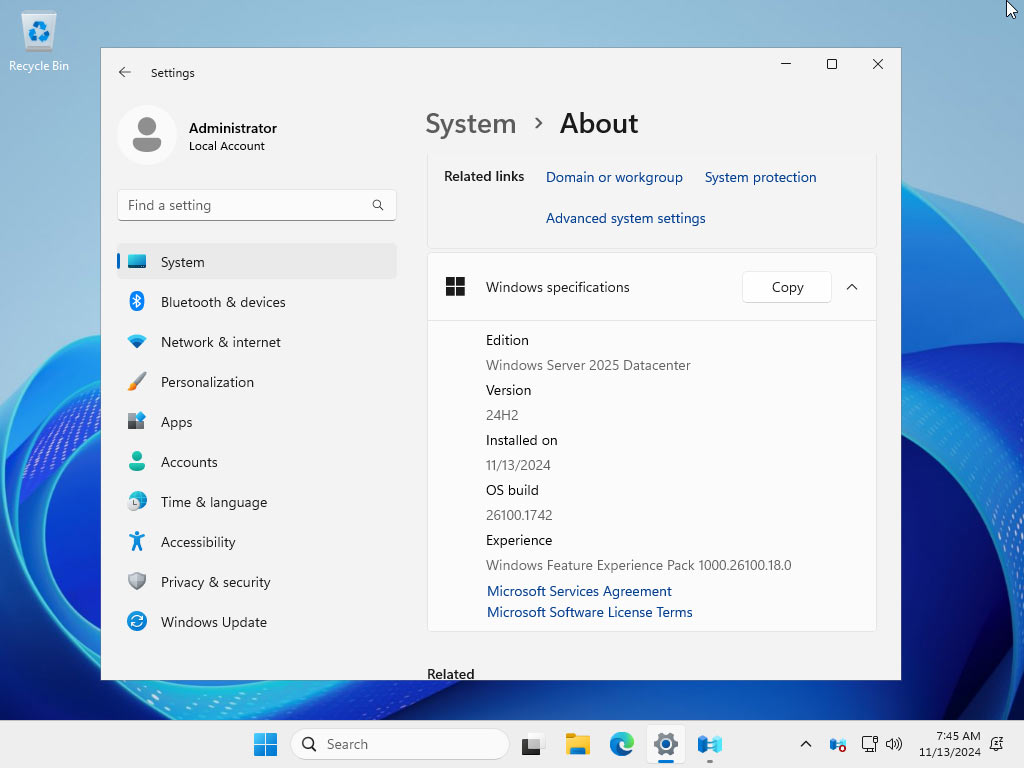Go to Network & internet settings
This screenshot has height=768, width=1024.
tap(257, 342)
